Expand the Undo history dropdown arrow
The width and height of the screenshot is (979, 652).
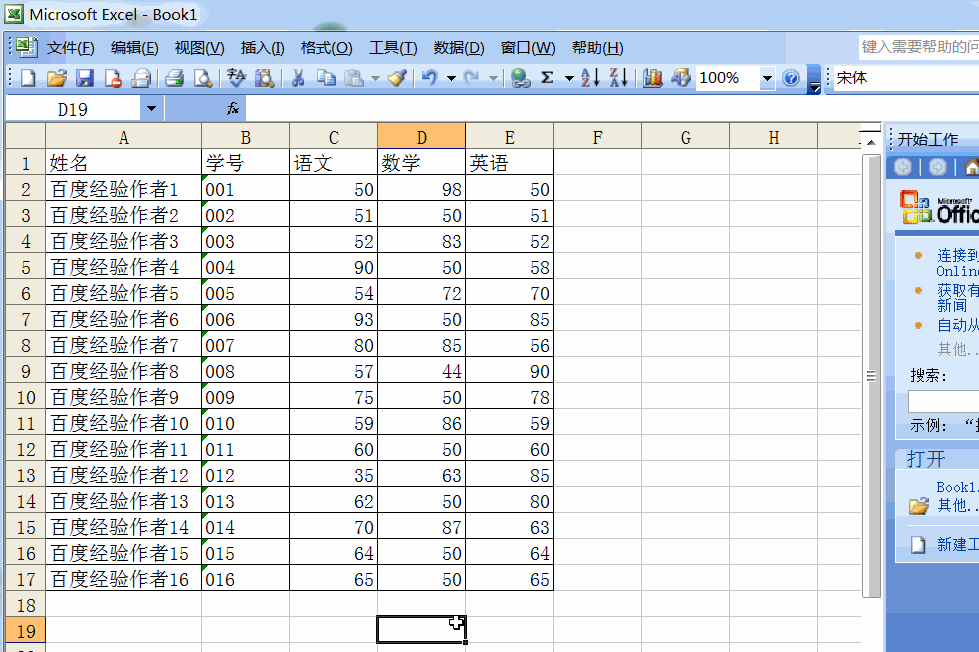451,78
